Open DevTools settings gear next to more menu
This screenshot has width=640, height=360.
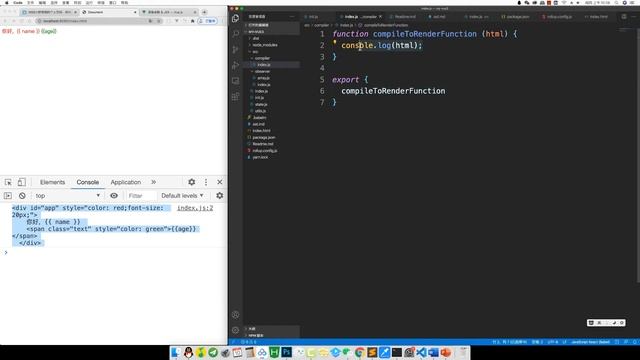[191, 182]
